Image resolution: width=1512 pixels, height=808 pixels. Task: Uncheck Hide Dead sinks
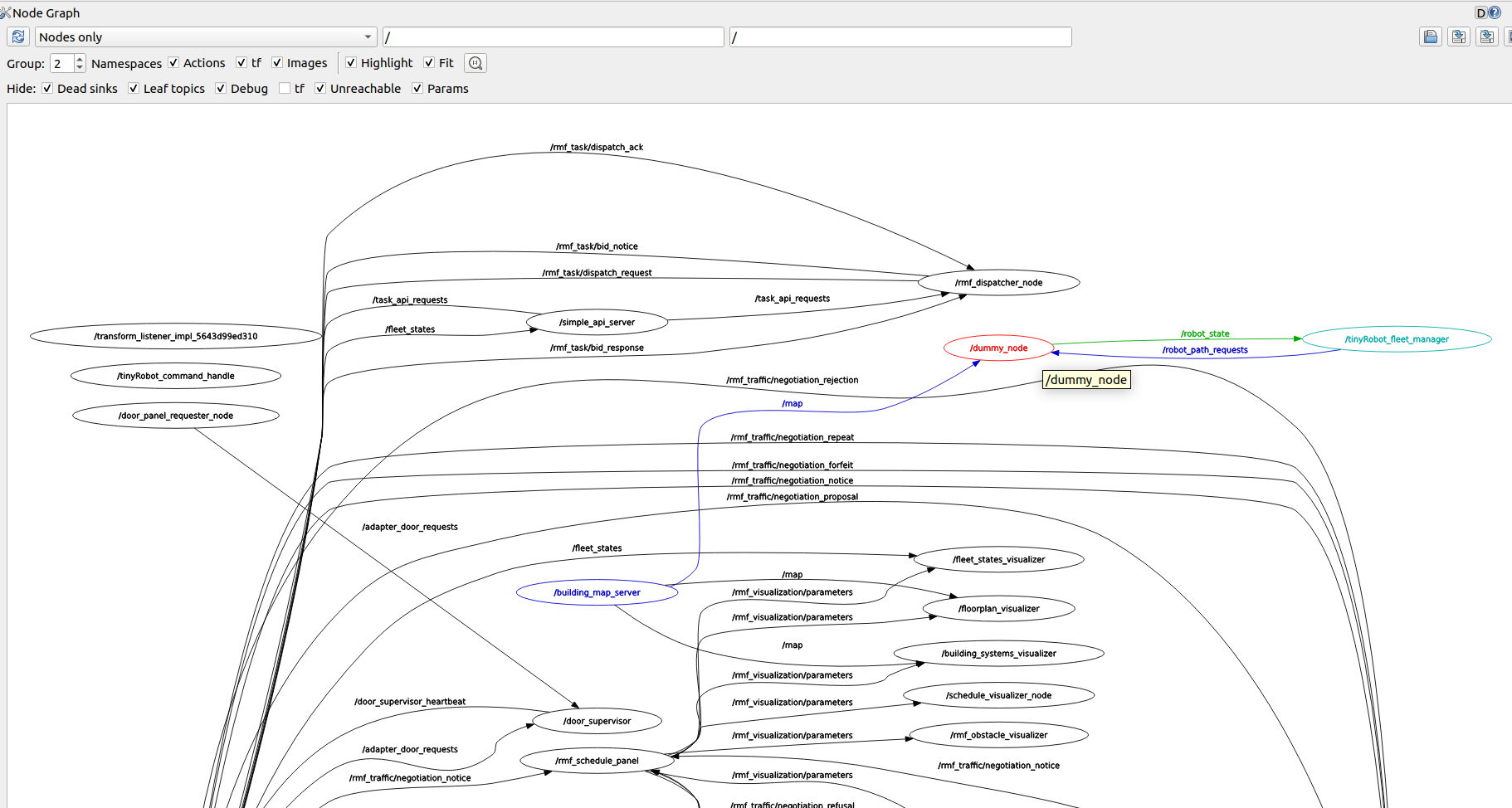point(47,89)
